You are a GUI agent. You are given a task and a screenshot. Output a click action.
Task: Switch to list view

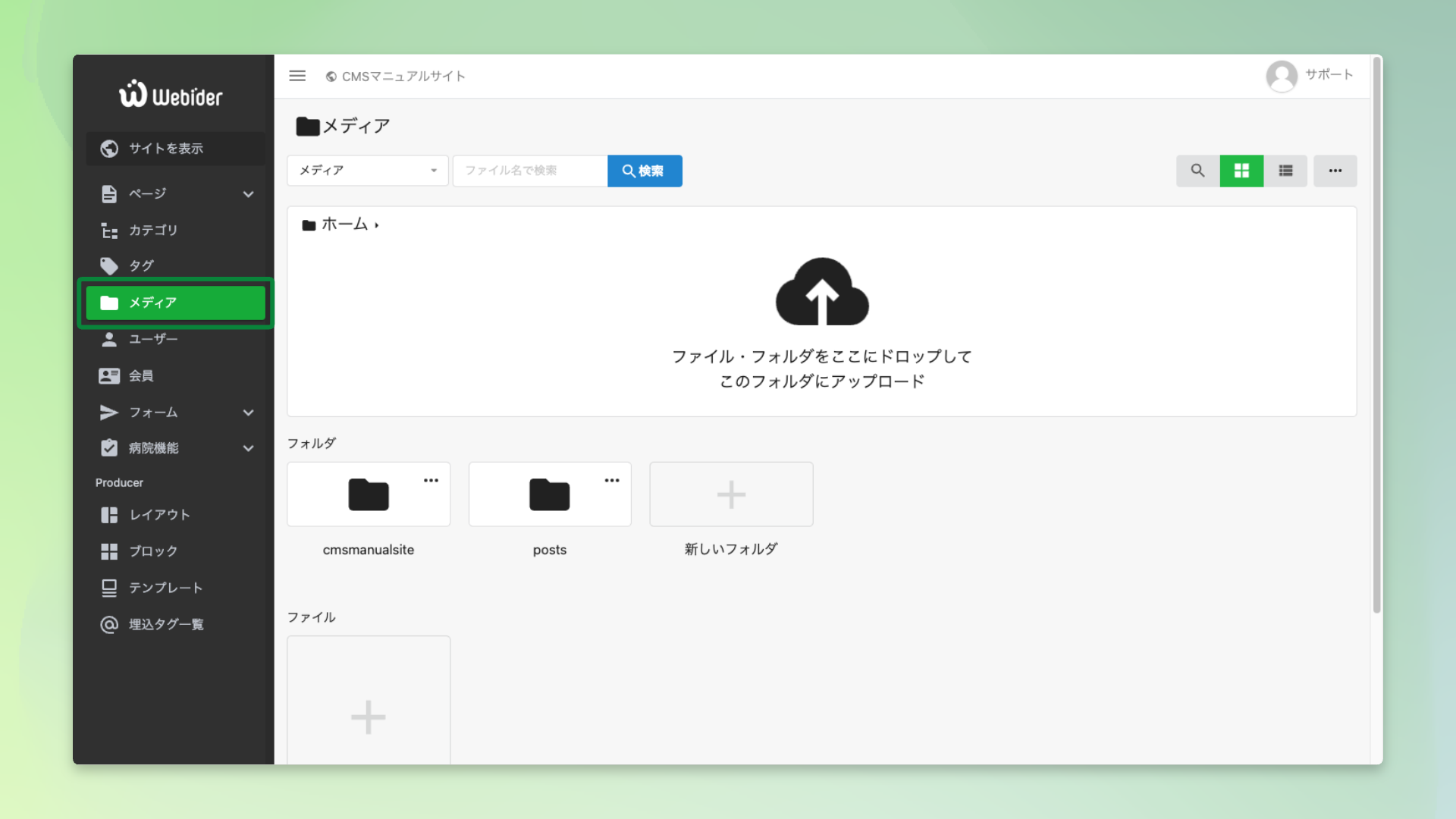click(1285, 171)
